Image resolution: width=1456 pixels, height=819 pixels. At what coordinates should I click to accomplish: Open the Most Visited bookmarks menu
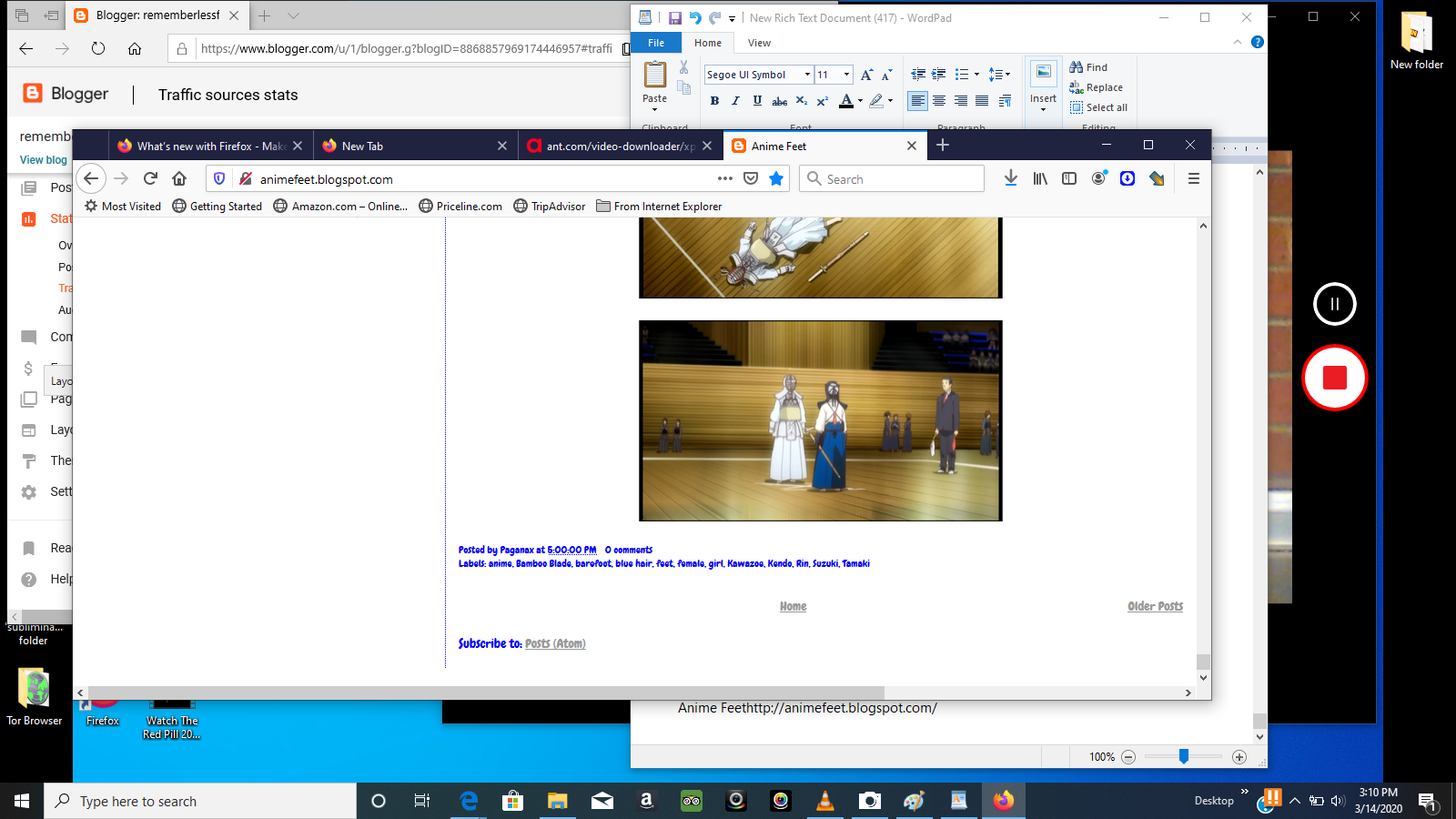123,207
